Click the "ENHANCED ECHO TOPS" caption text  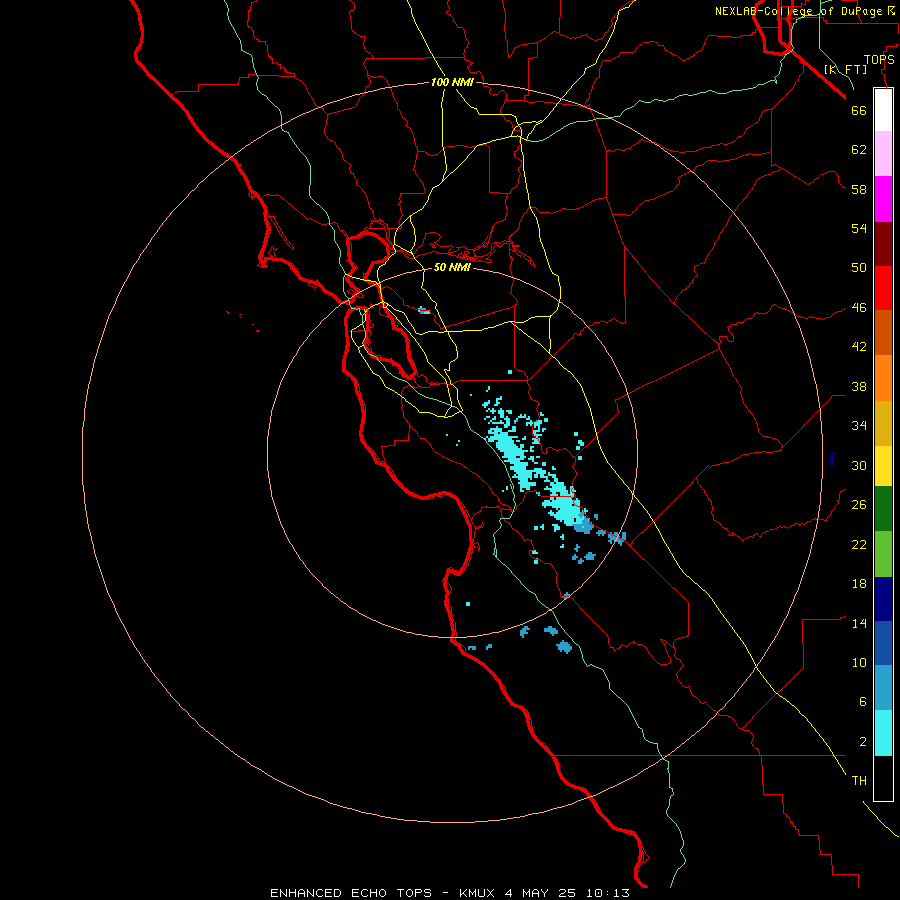coord(351,893)
